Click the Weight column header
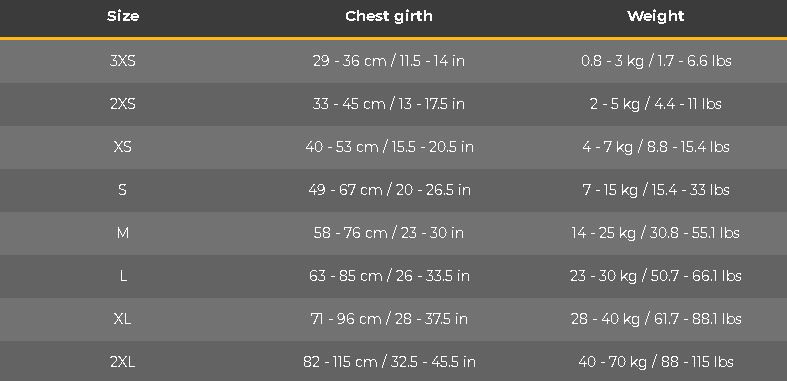Viewport: 787px width, 381px height. point(655,17)
